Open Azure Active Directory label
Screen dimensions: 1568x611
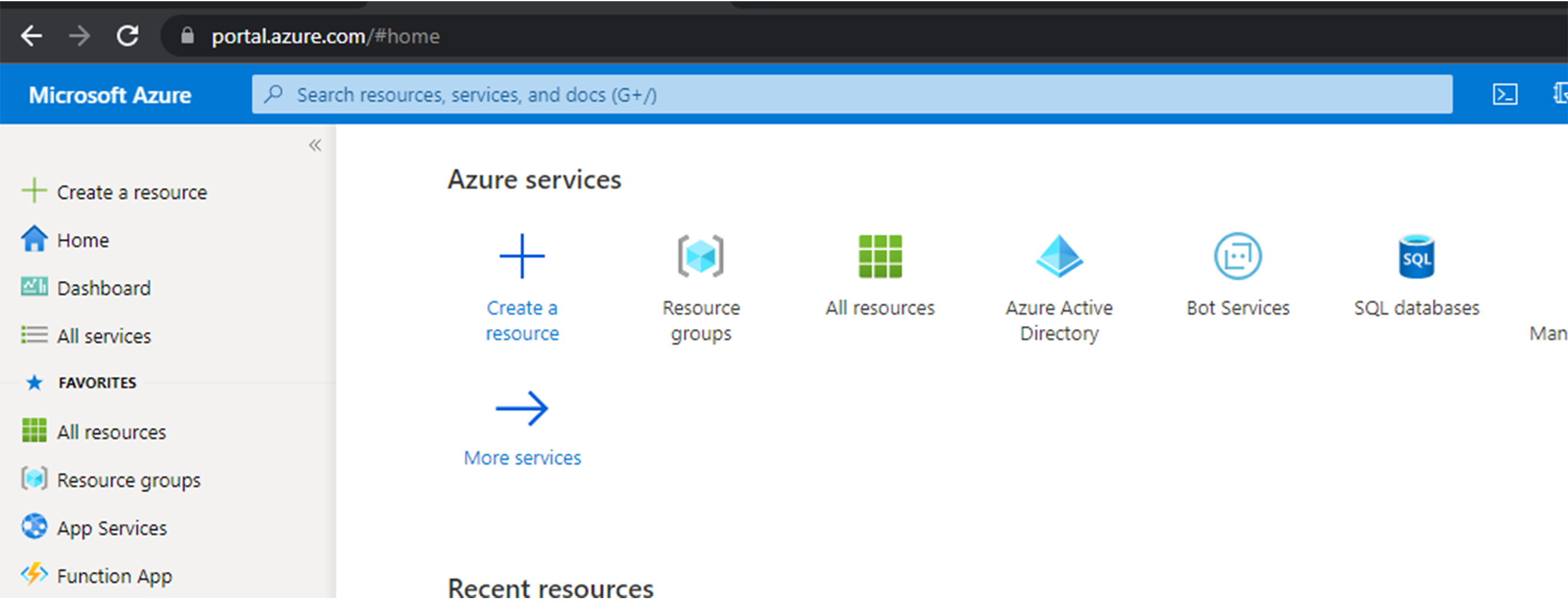coord(1059,321)
